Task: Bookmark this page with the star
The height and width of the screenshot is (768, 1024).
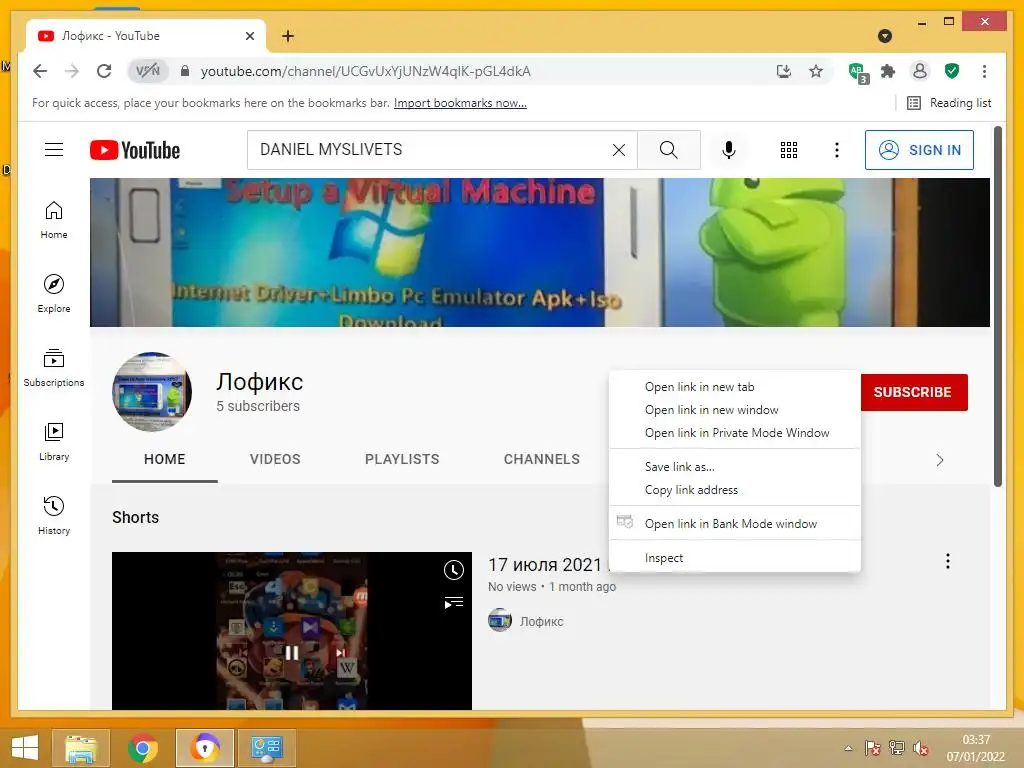Action: coord(816,71)
